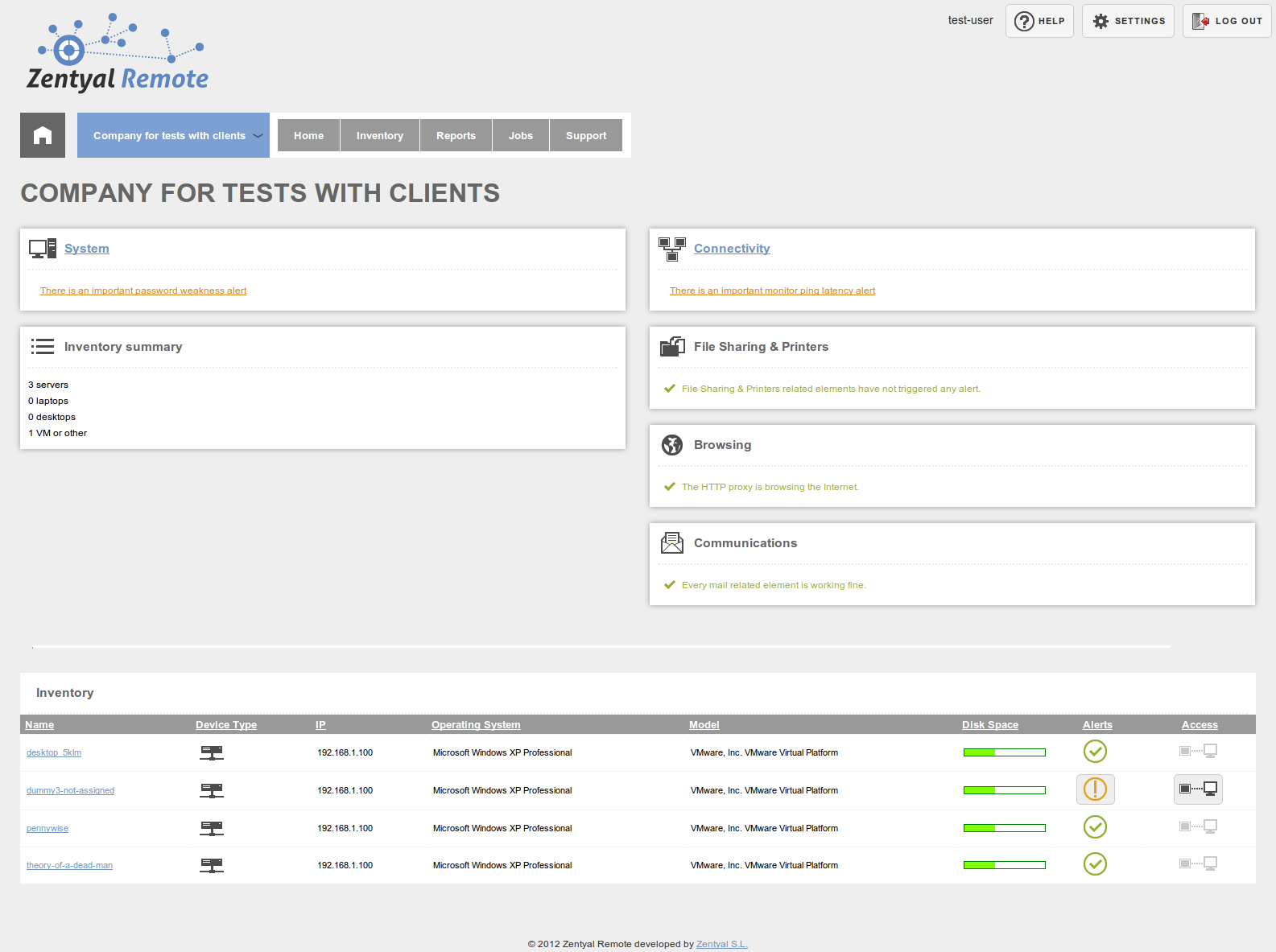This screenshot has height=952, width=1276.
Task: Click the server device icon for theory-of-a-dead-man
Action: (212, 865)
